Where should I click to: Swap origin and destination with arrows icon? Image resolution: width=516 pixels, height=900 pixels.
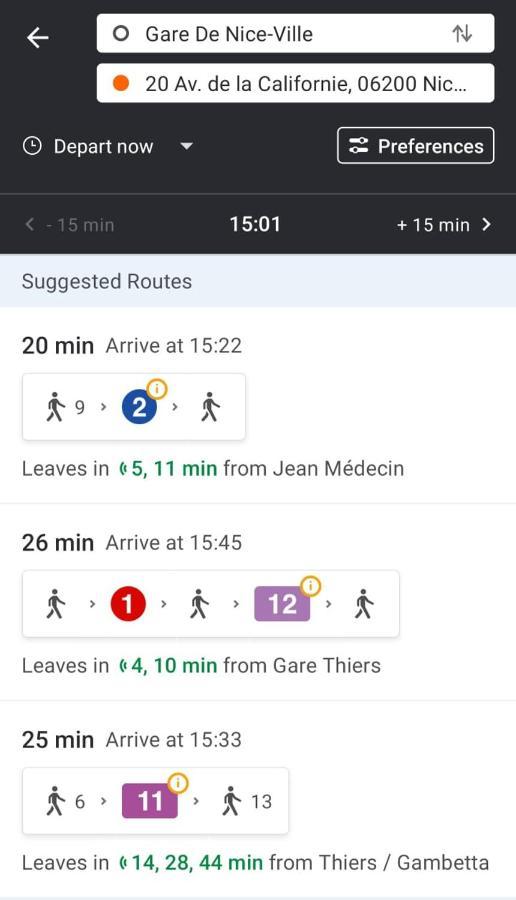462,33
